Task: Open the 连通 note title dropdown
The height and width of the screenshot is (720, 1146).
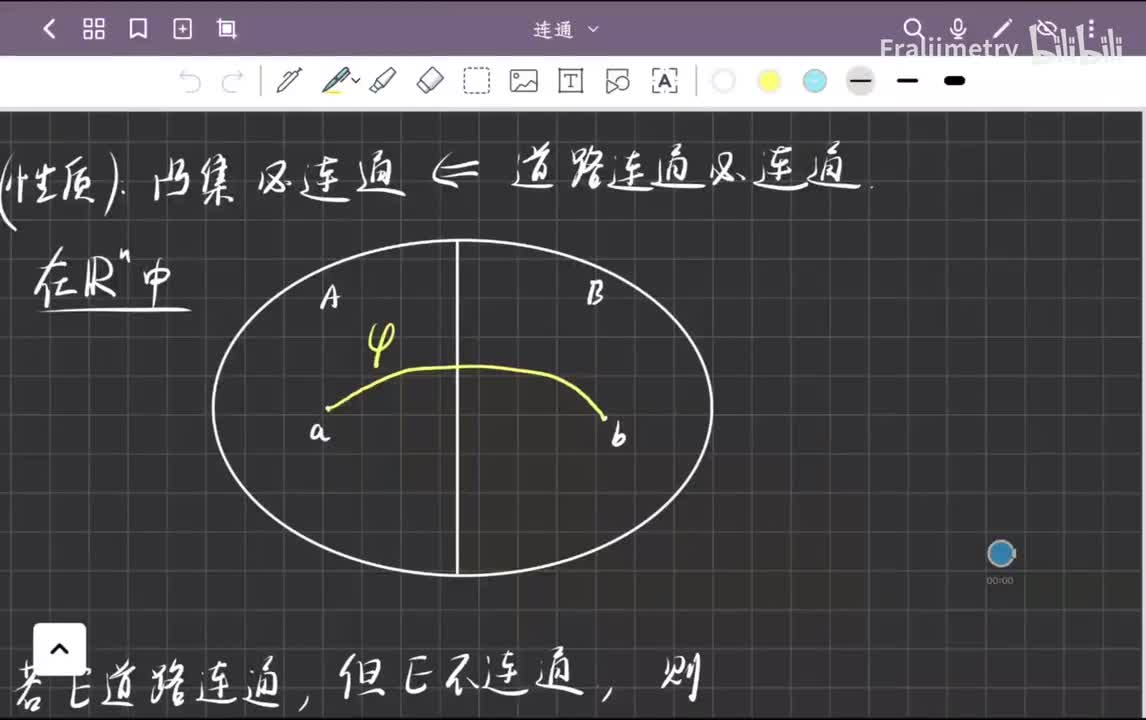Action: [x=566, y=30]
